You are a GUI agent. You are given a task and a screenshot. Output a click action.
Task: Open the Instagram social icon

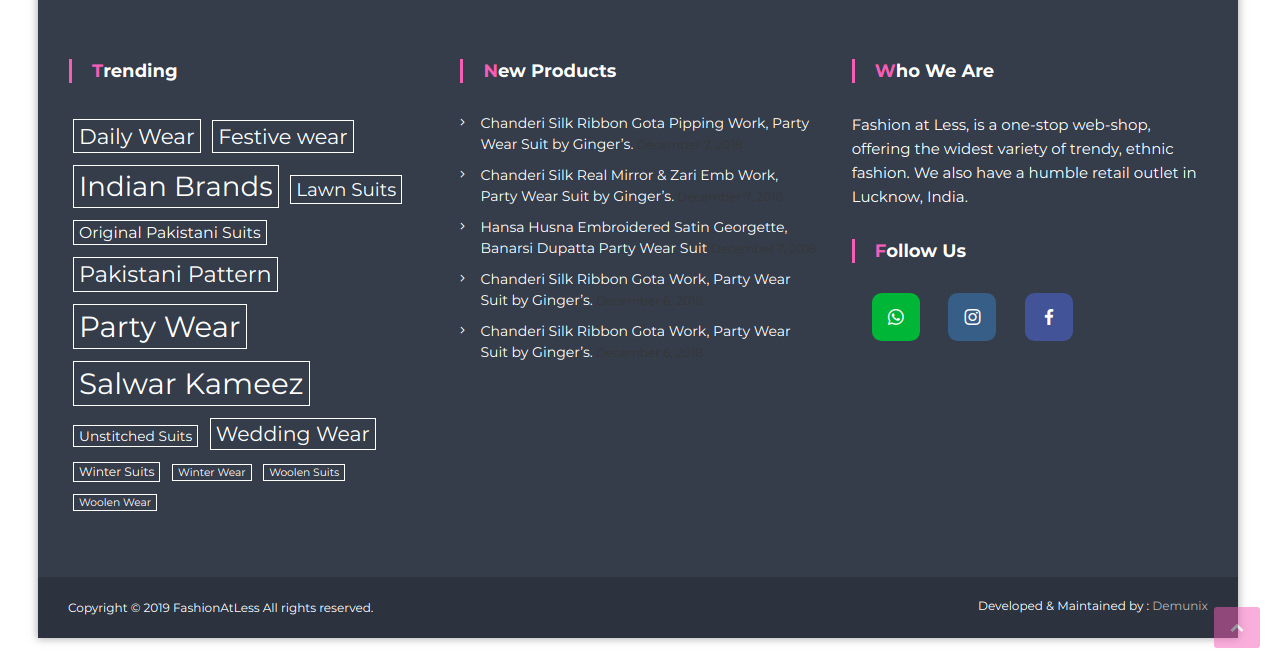(x=971, y=317)
